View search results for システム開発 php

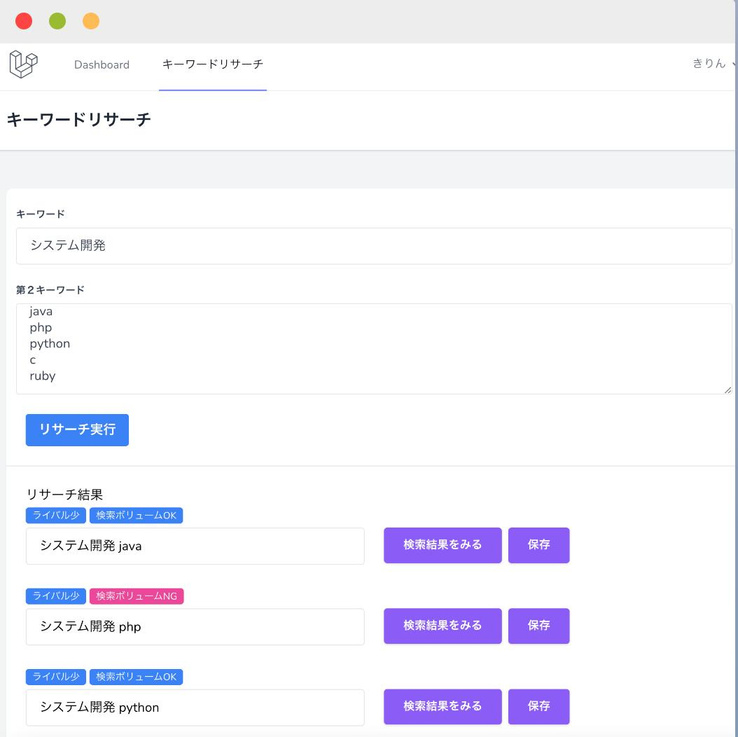tap(442, 626)
